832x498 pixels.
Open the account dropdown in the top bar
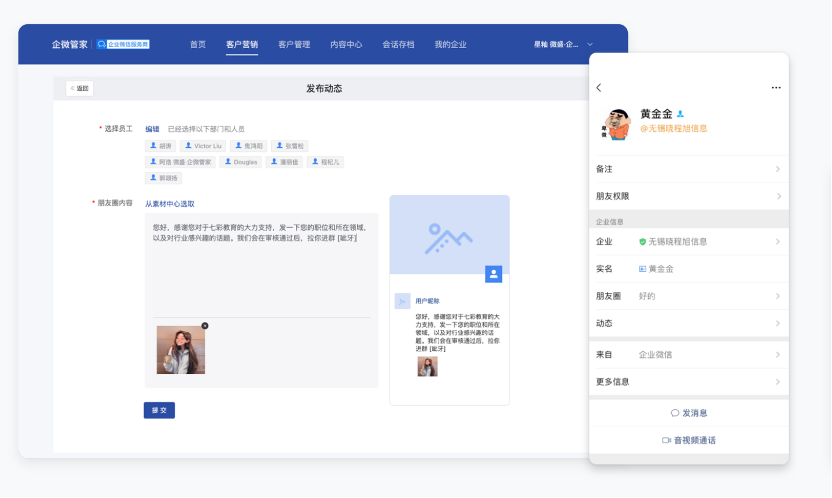[590, 45]
